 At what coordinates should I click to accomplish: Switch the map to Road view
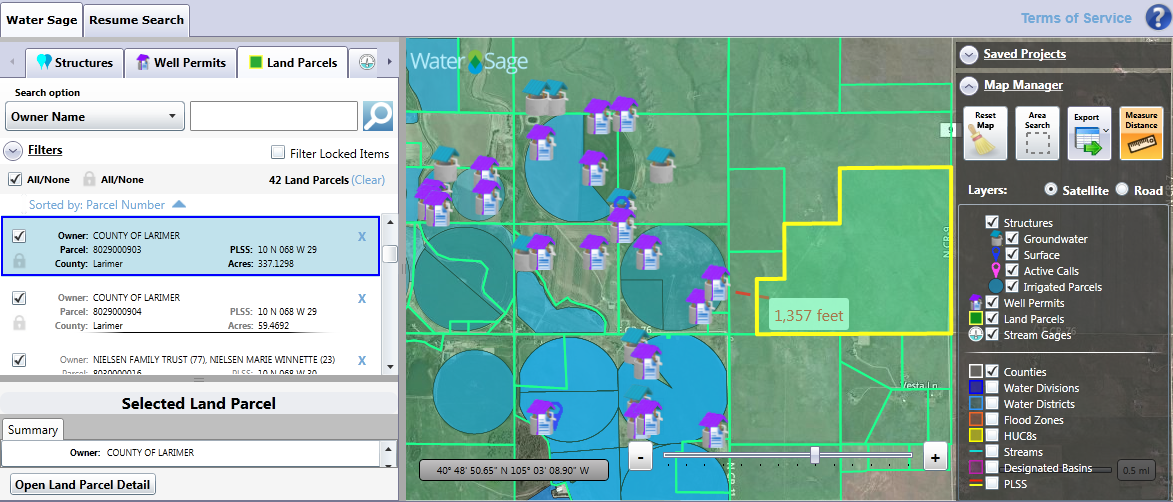(1122, 190)
